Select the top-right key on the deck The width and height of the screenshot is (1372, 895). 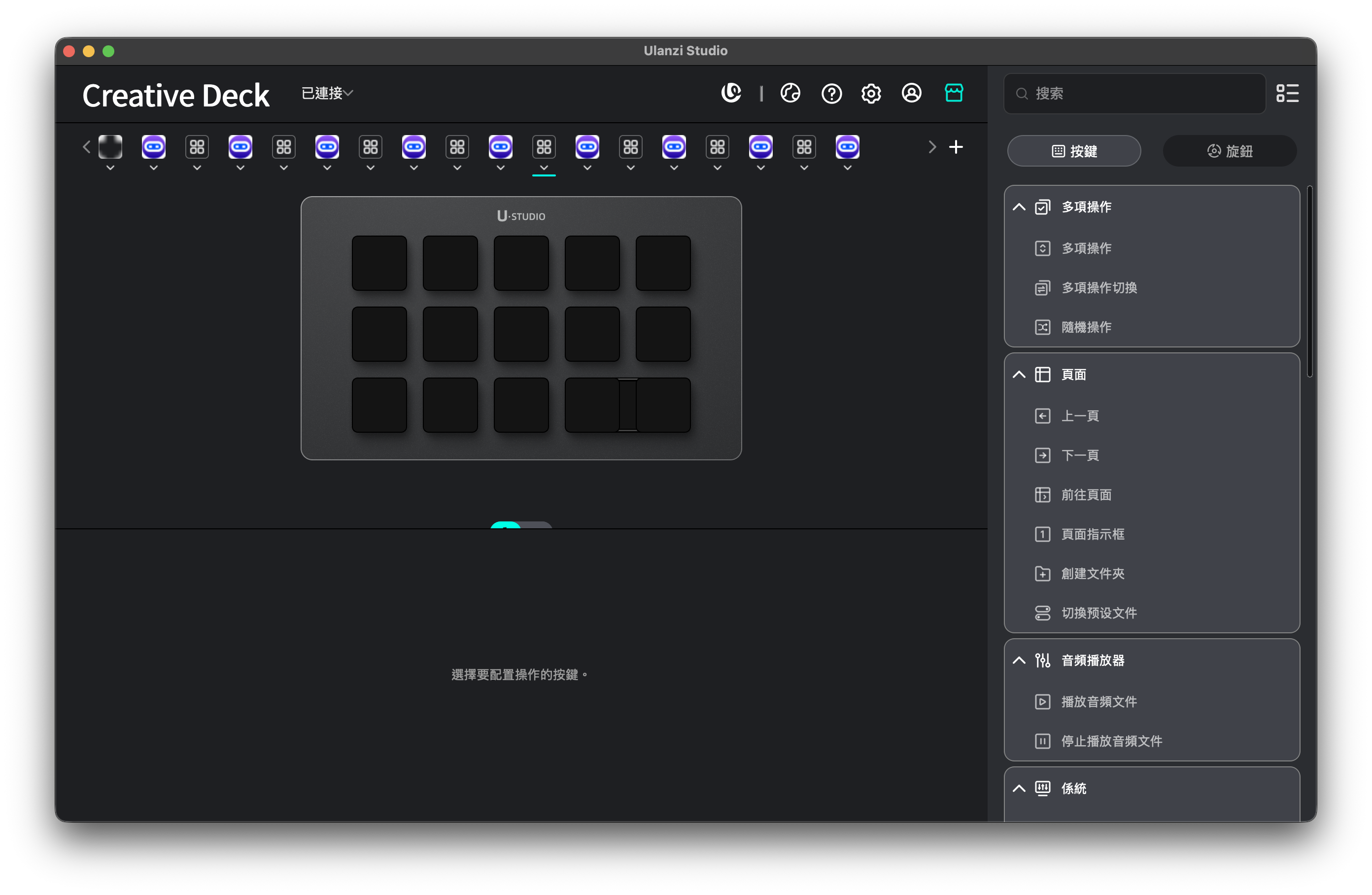click(x=662, y=263)
